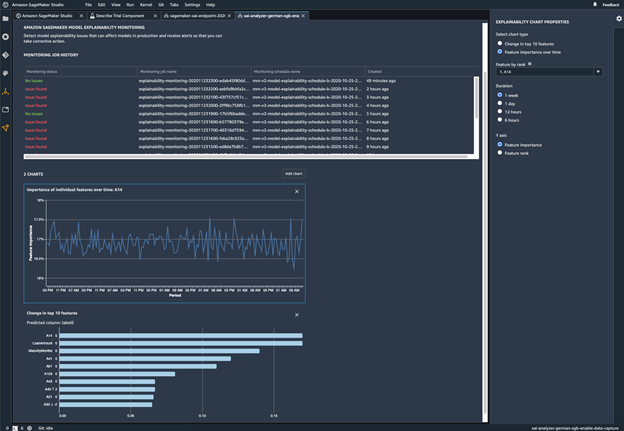The width and height of the screenshot is (624, 431).
Task: Select the '1 day' duration option
Action: (x=500, y=103)
